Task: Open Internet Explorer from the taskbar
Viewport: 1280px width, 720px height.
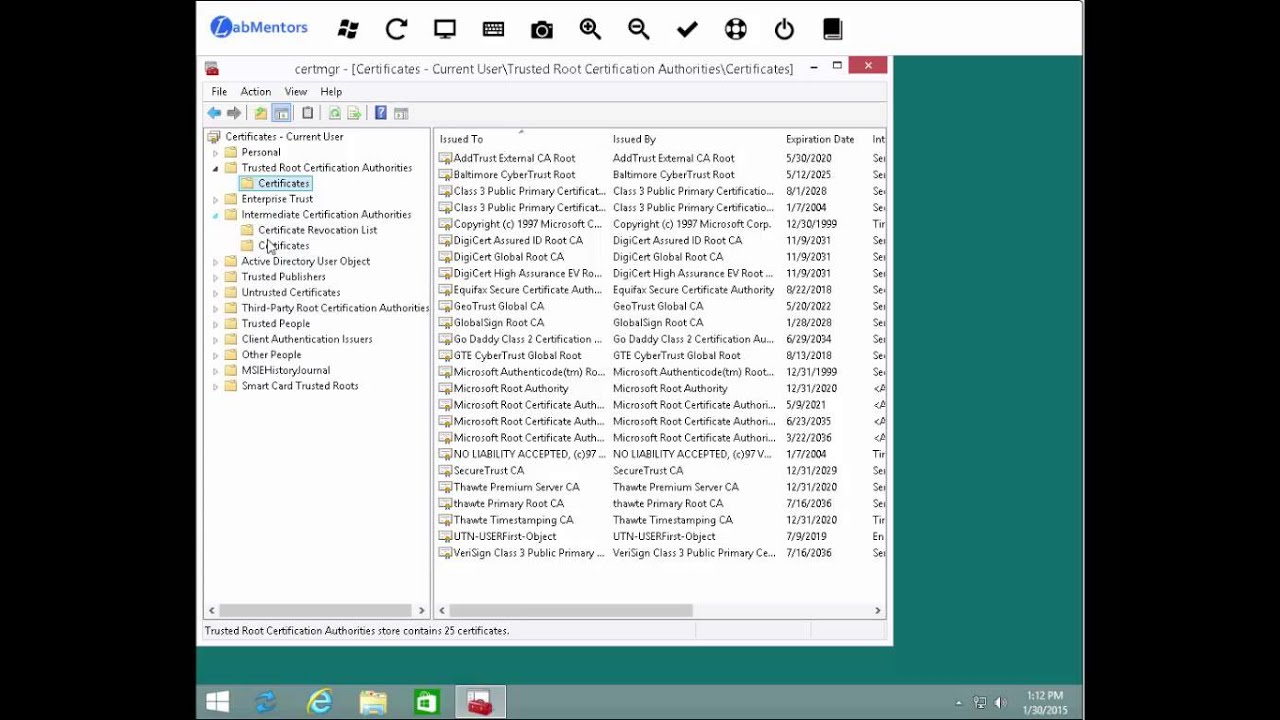Action: 320,702
